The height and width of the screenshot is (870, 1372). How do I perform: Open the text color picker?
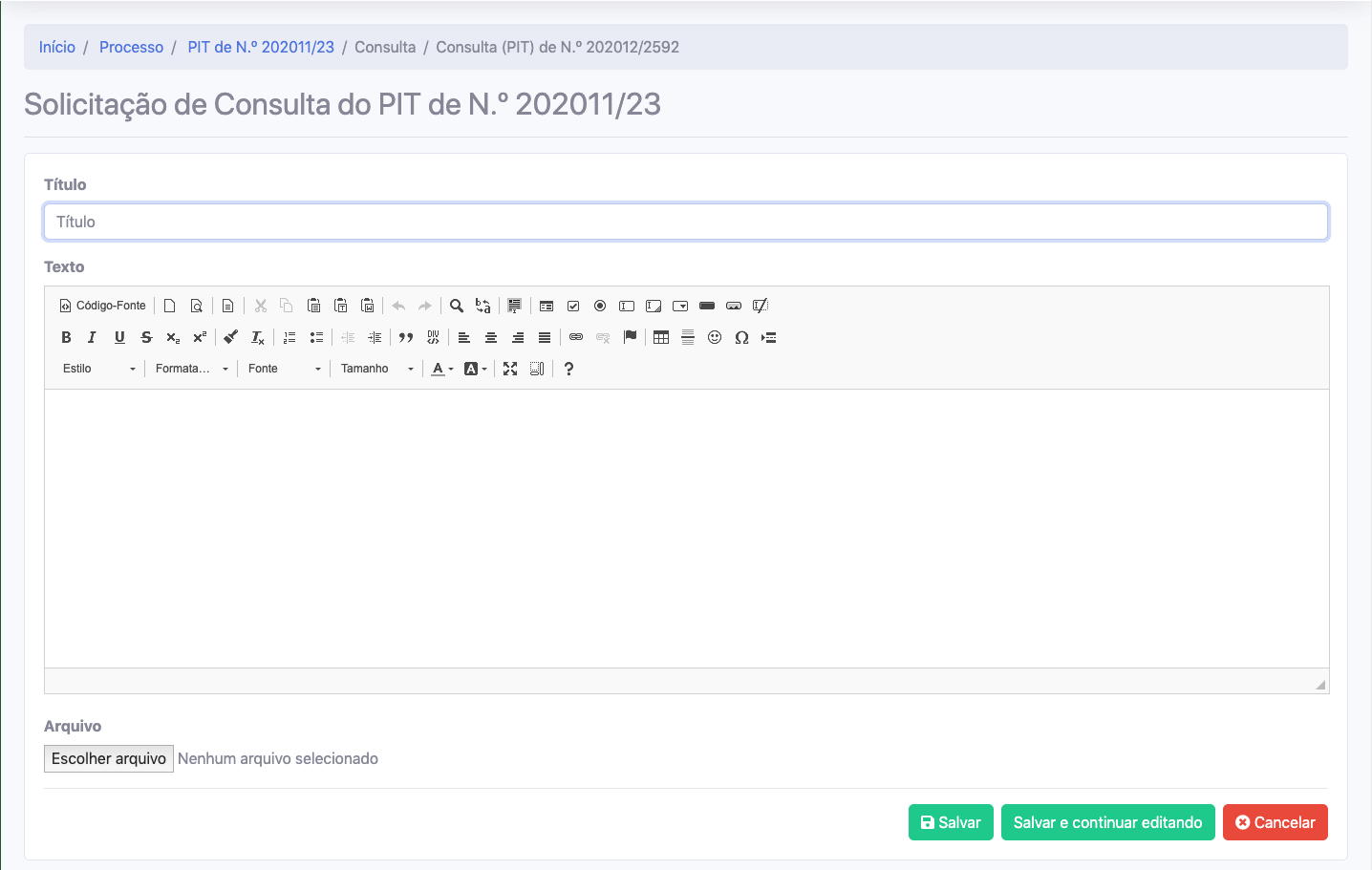(x=441, y=369)
